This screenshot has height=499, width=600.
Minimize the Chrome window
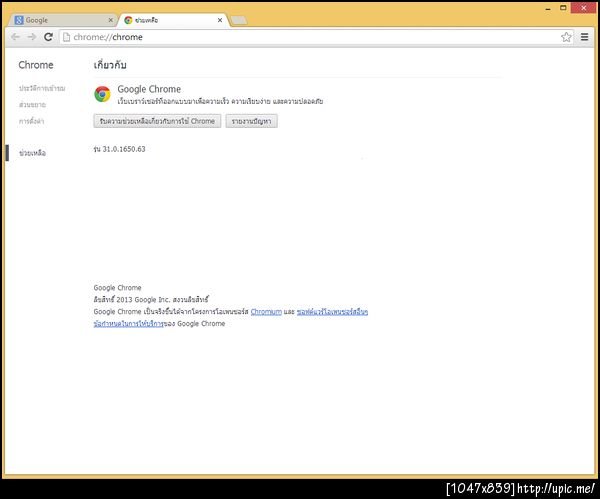coord(548,8)
